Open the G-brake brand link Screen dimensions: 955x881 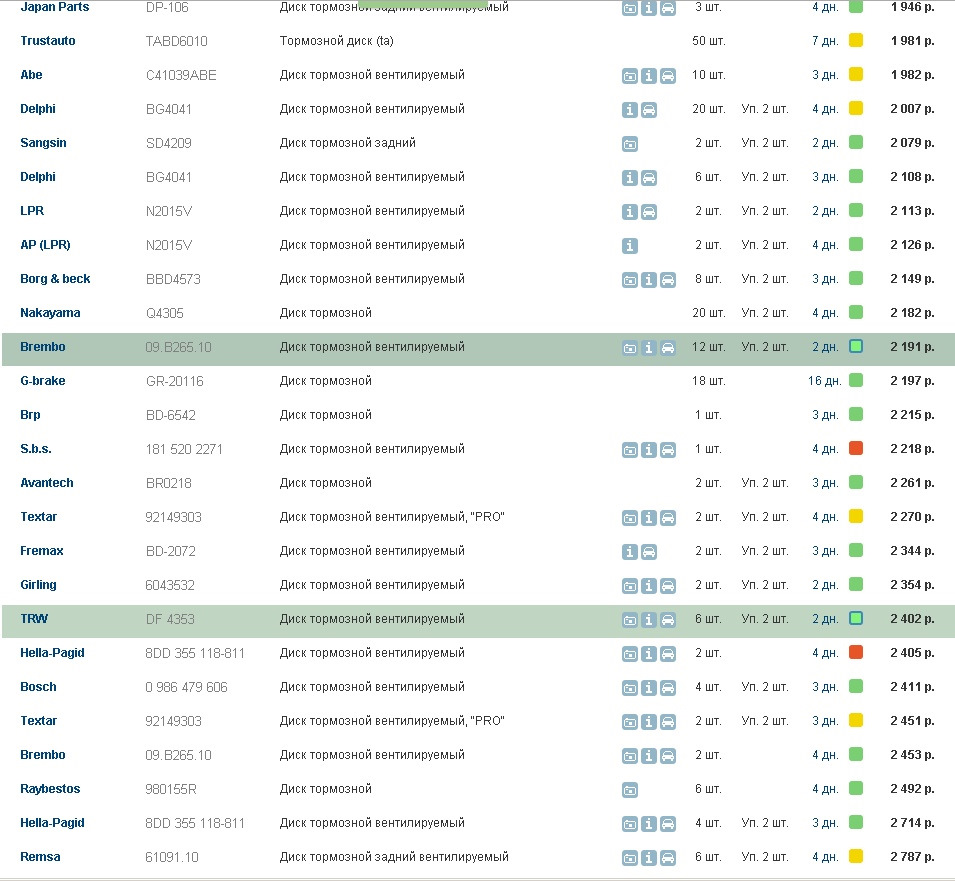43,381
